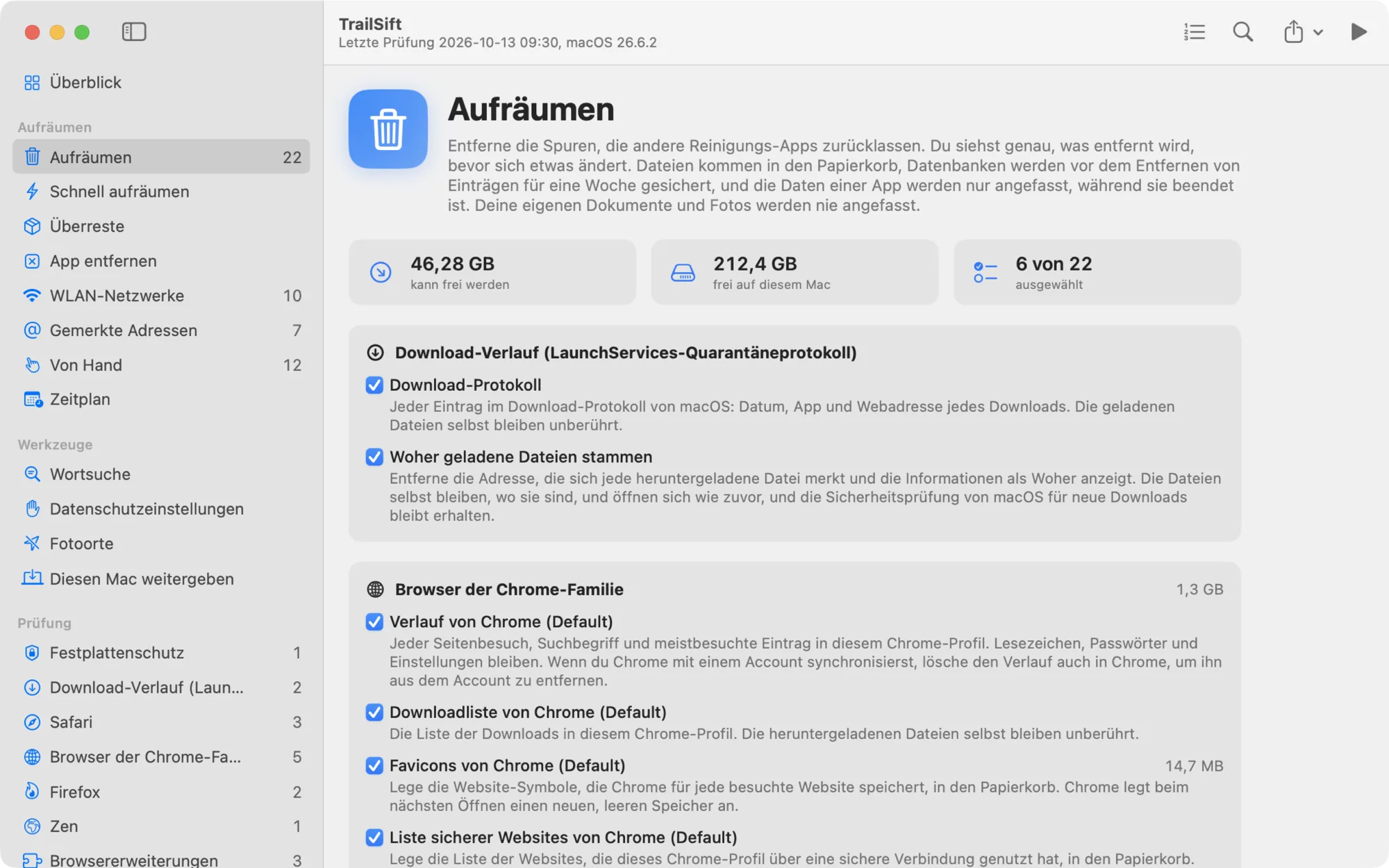Click the 1,3 GB size label

coord(1199,590)
